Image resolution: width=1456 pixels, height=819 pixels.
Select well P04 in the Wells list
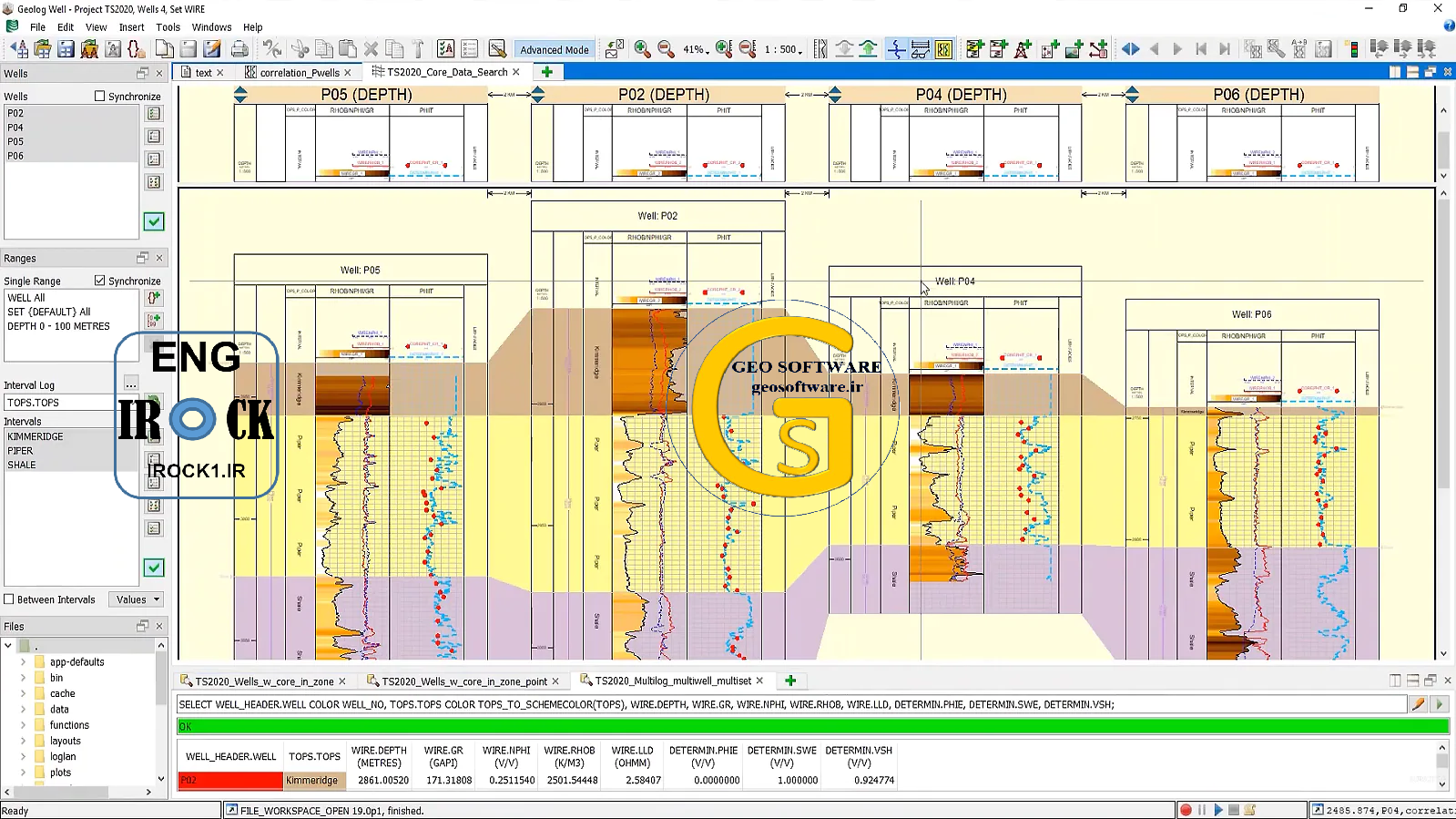tap(72, 128)
